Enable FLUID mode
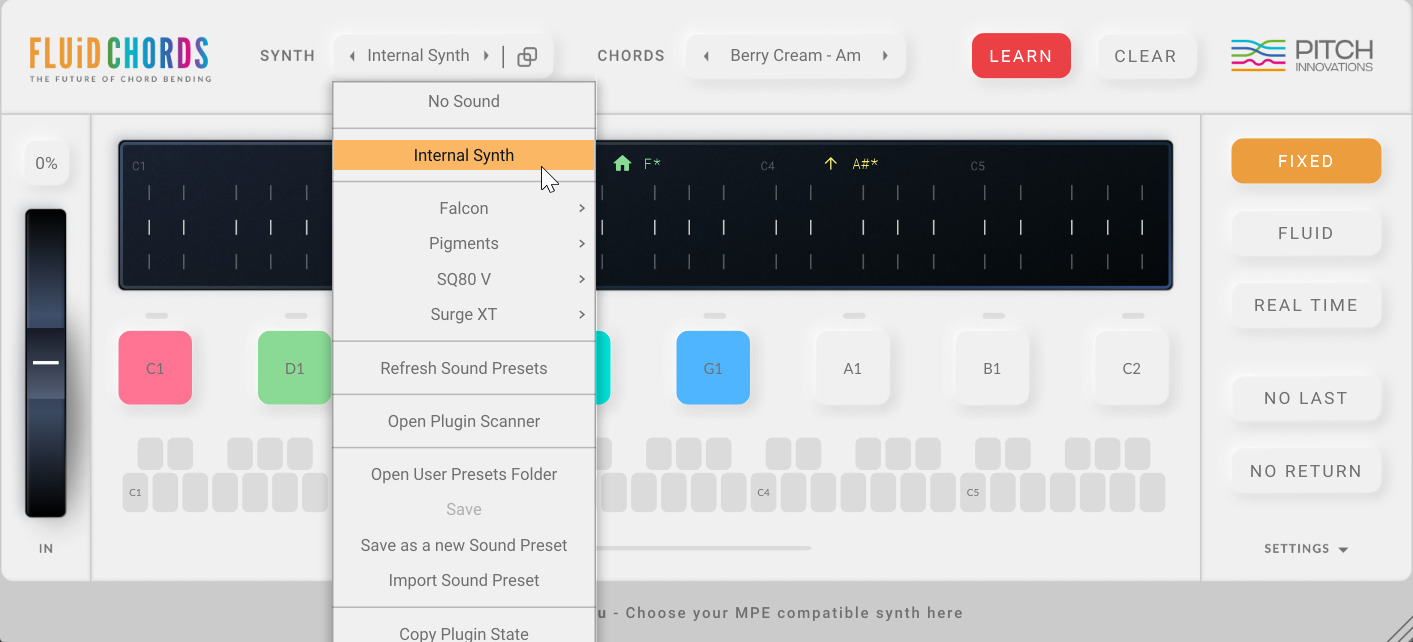The width and height of the screenshot is (1413, 642). pyautogui.click(x=1306, y=233)
